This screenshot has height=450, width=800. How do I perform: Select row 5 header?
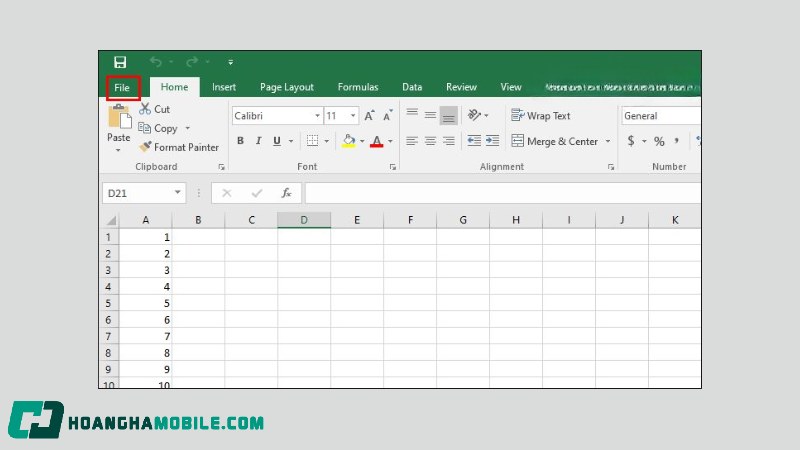point(109,303)
